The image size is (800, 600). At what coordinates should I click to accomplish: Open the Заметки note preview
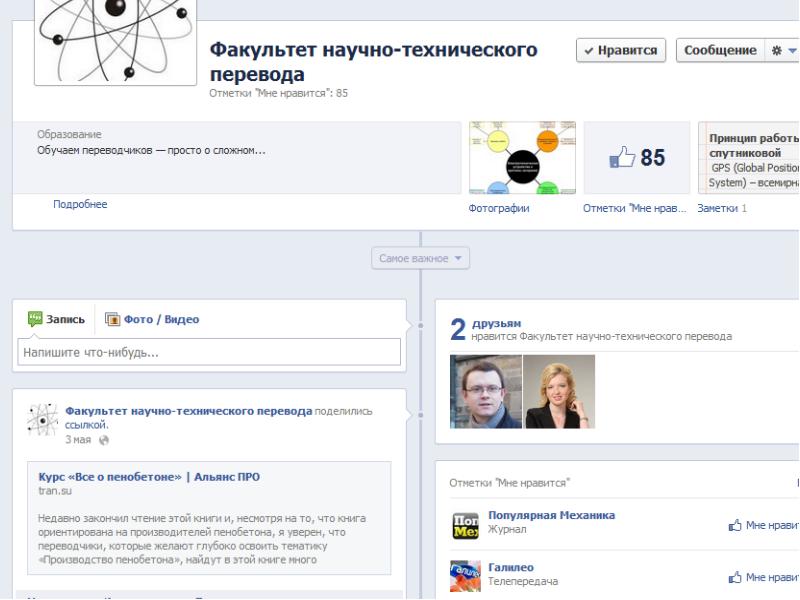coord(749,158)
